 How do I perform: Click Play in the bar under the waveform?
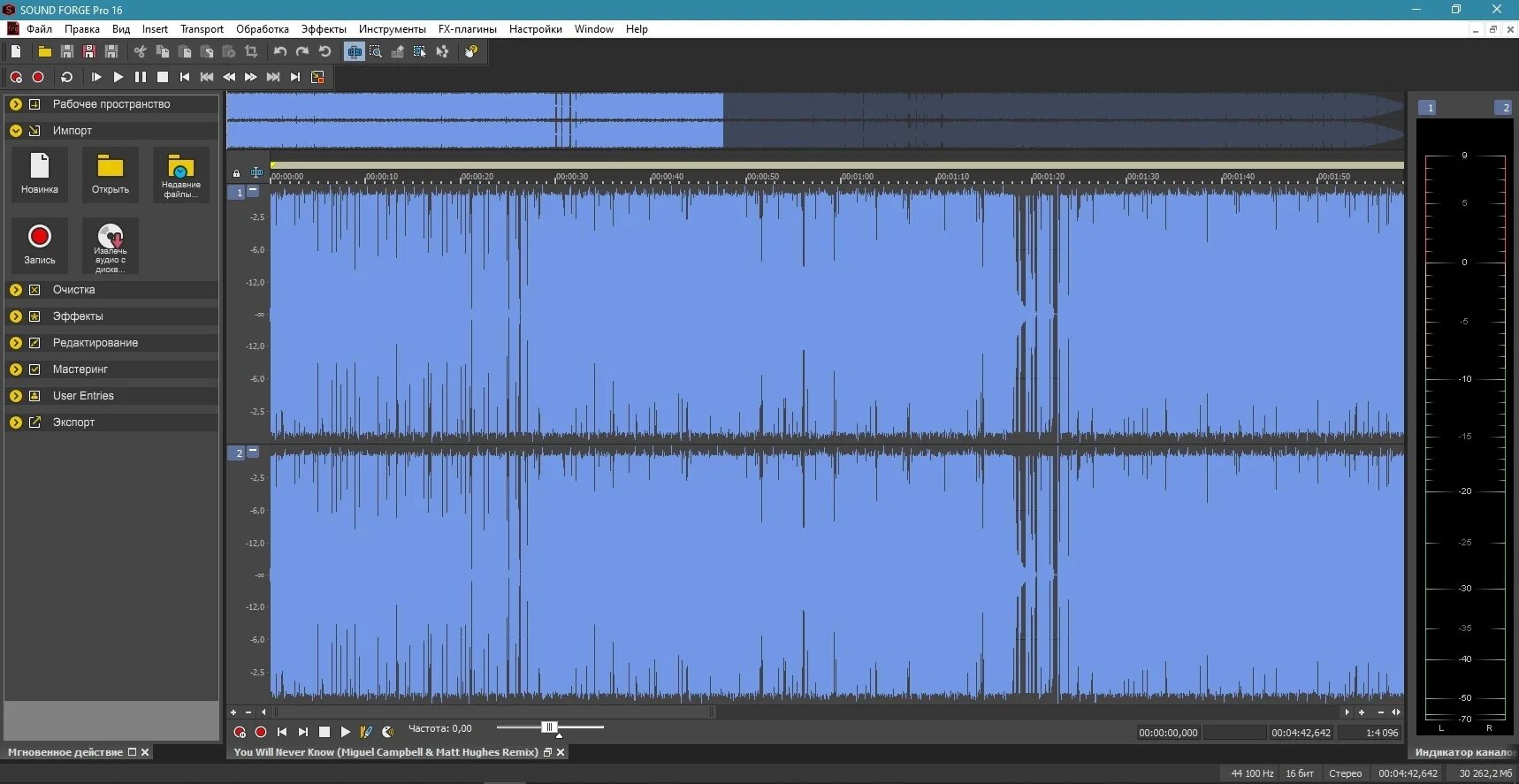tap(346, 732)
